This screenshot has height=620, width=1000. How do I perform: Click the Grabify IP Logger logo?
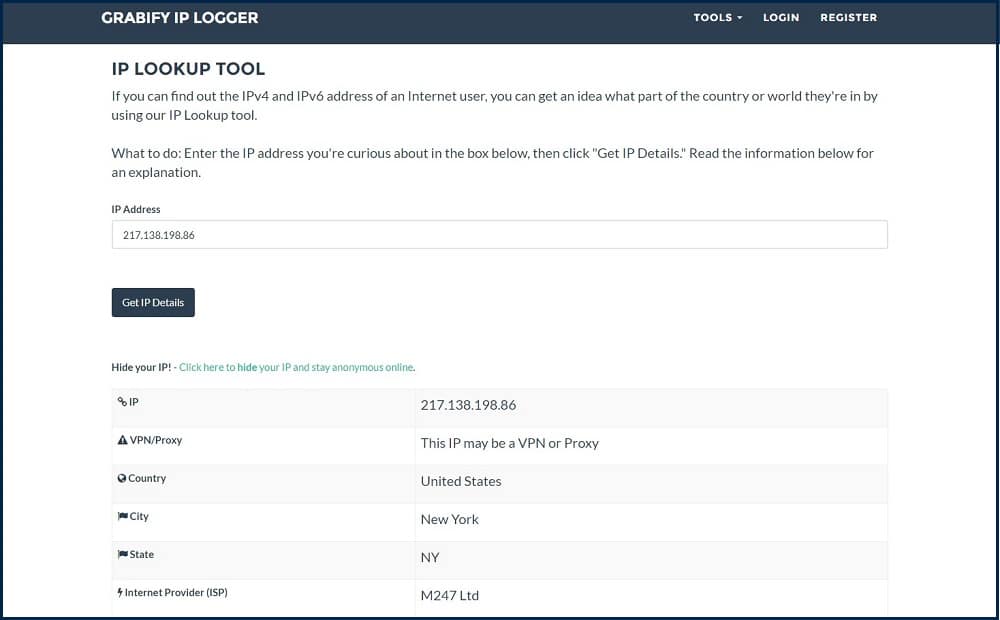(x=179, y=17)
